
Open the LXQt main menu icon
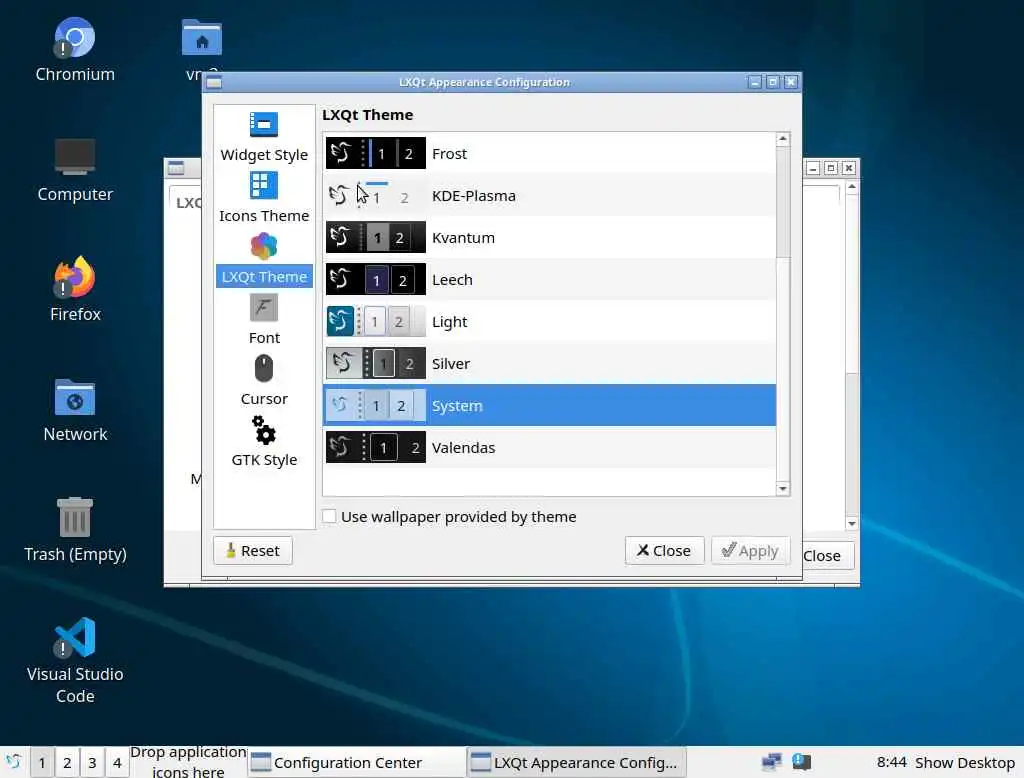13,762
